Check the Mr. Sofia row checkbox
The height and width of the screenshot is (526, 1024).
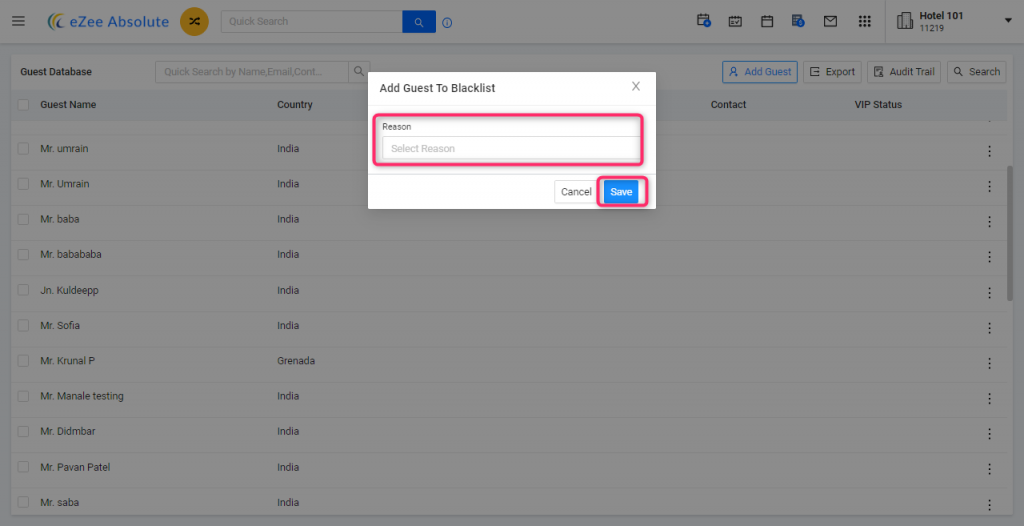pyautogui.click(x=24, y=325)
